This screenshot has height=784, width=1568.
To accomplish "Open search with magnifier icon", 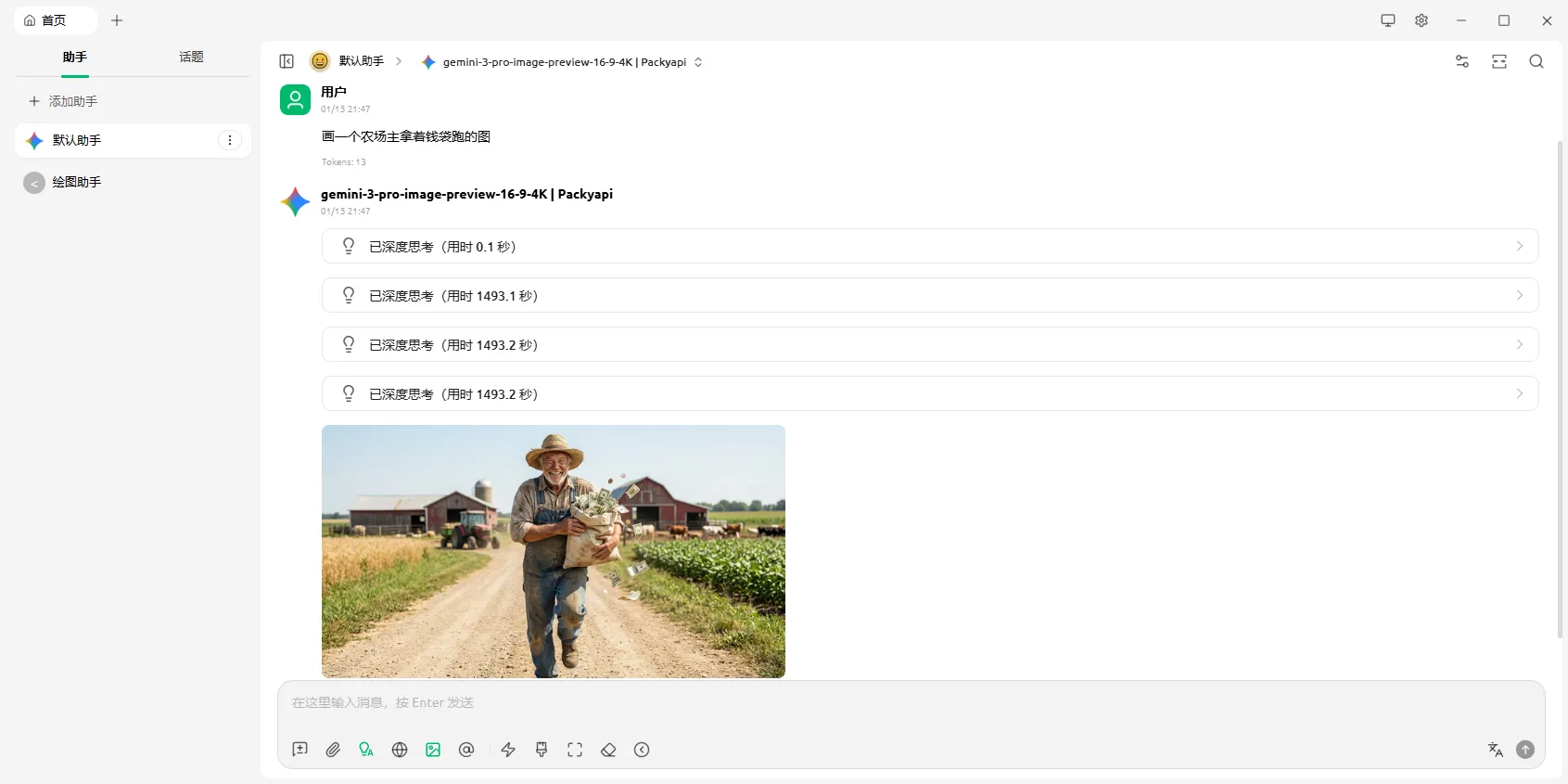I will (x=1536, y=61).
